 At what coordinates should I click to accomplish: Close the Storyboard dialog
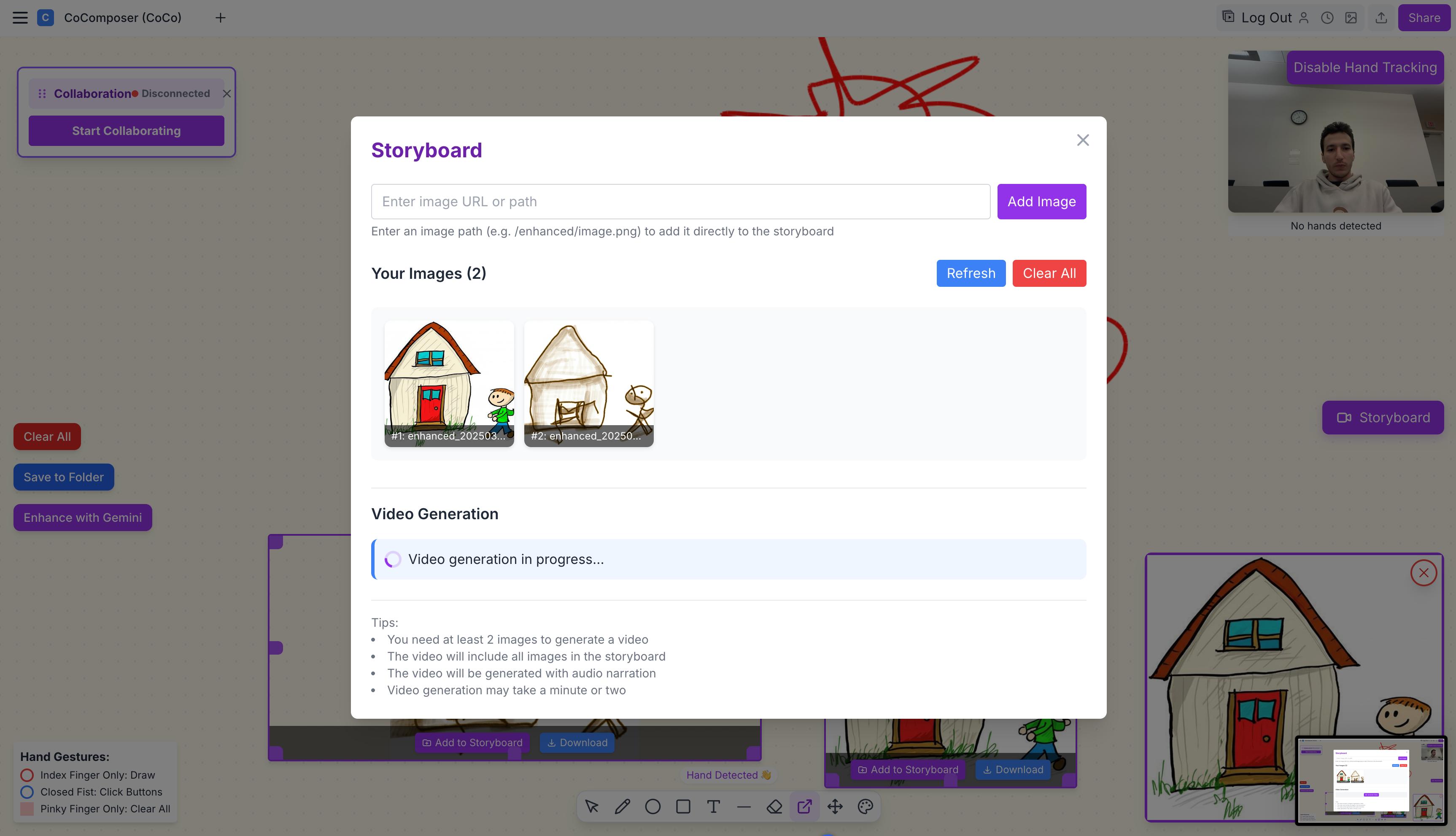[1082, 140]
